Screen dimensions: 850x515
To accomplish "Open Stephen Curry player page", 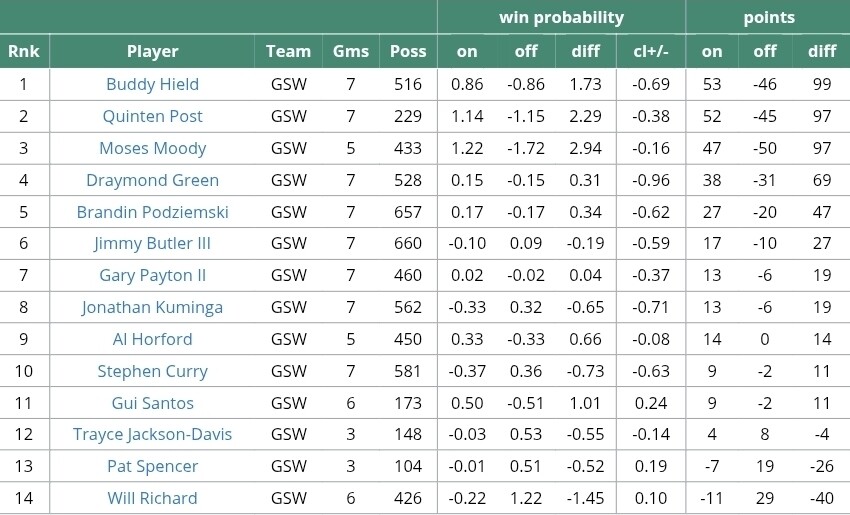I will [x=152, y=371].
